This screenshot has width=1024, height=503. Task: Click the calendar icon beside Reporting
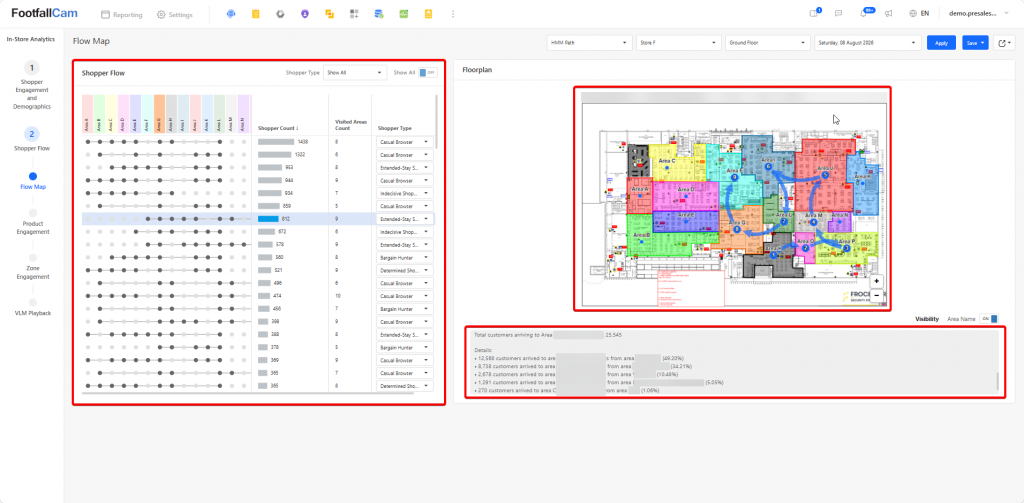pos(105,14)
